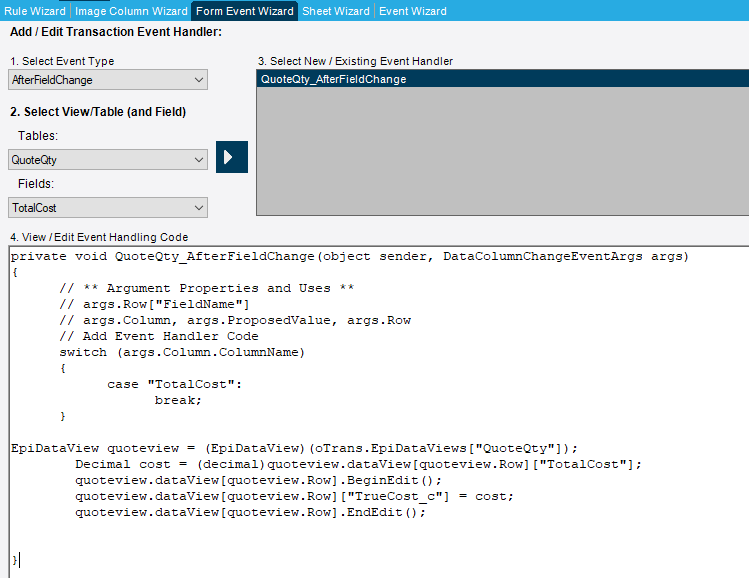The image size is (749, 578).
Task: Click the '// args.Row["FieldName"]' comment line
Action: (154, 304)
